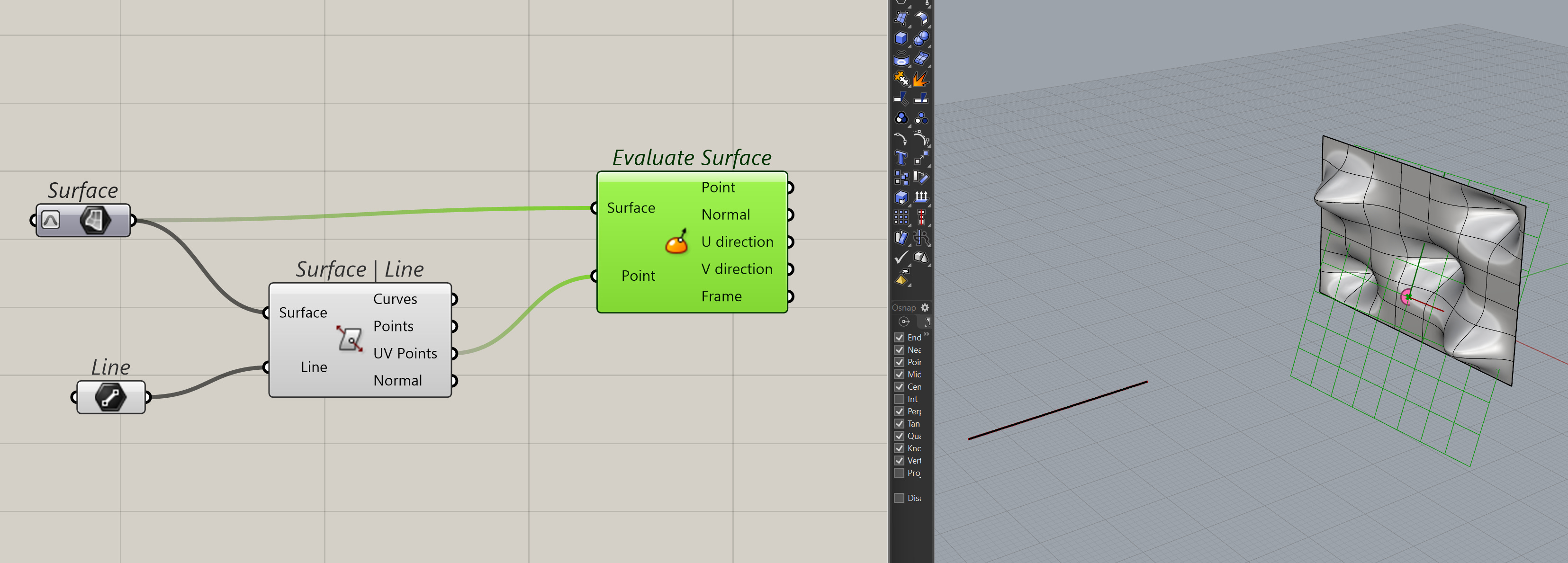Image resolution: width=1568 pixels, height=563 pixels.
Task: Click the Explode tool icon
Action: [921, 78]
